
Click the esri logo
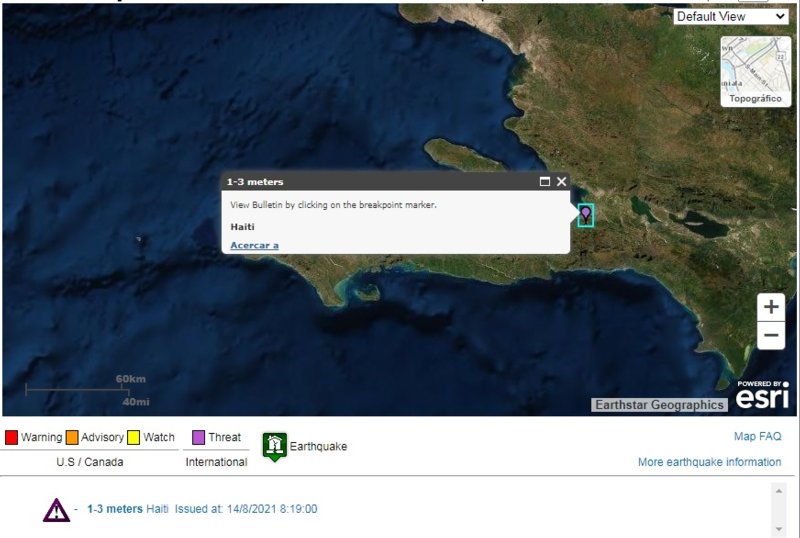(762, 396)
